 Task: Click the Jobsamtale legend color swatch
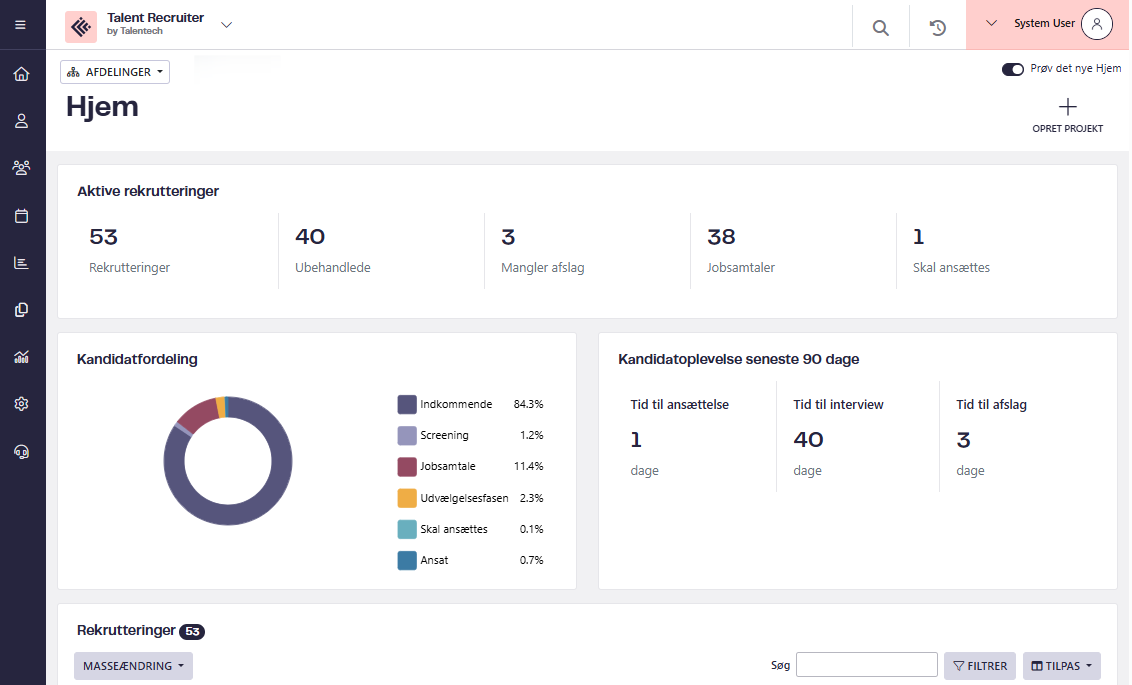407,467
